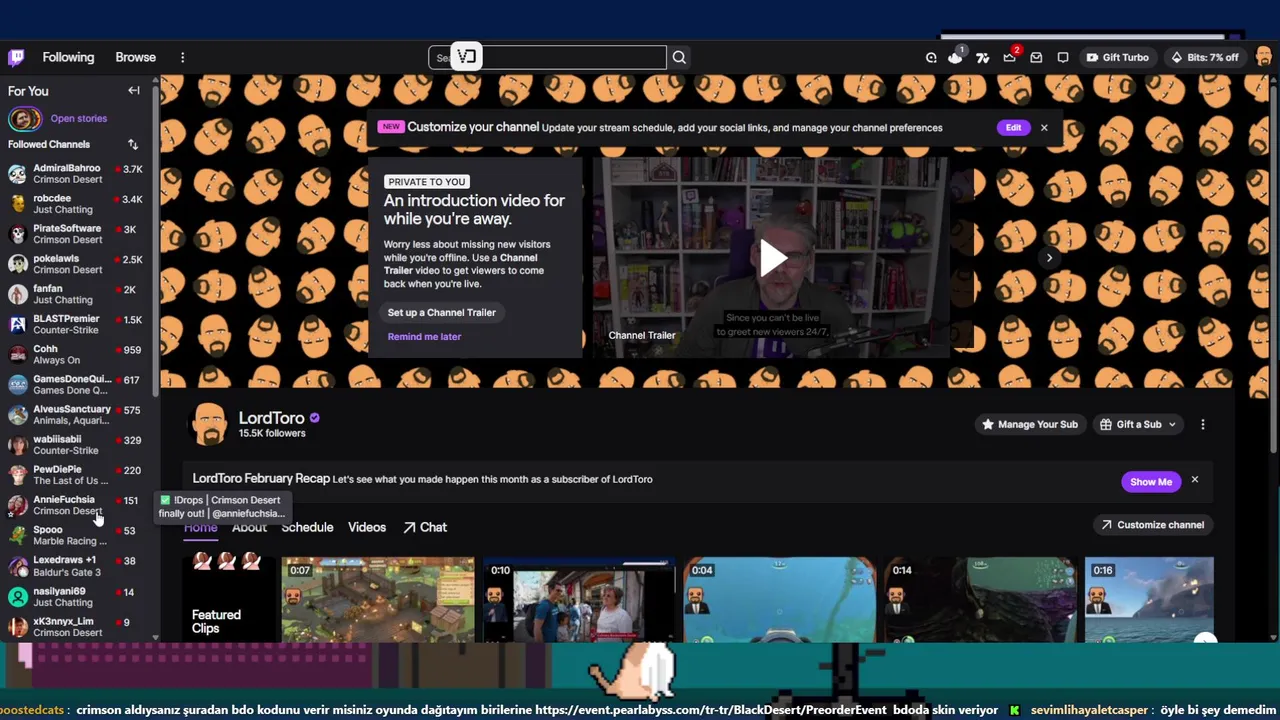Click the verified badge beside LordToro

[314, 418]
